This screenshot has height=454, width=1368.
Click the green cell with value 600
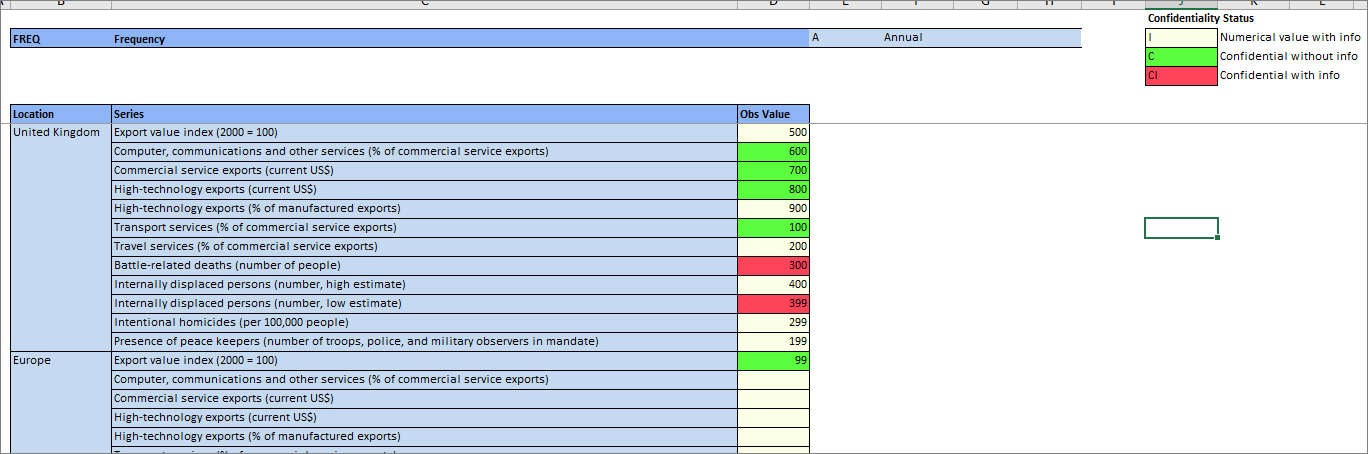[x=773, y=151]
